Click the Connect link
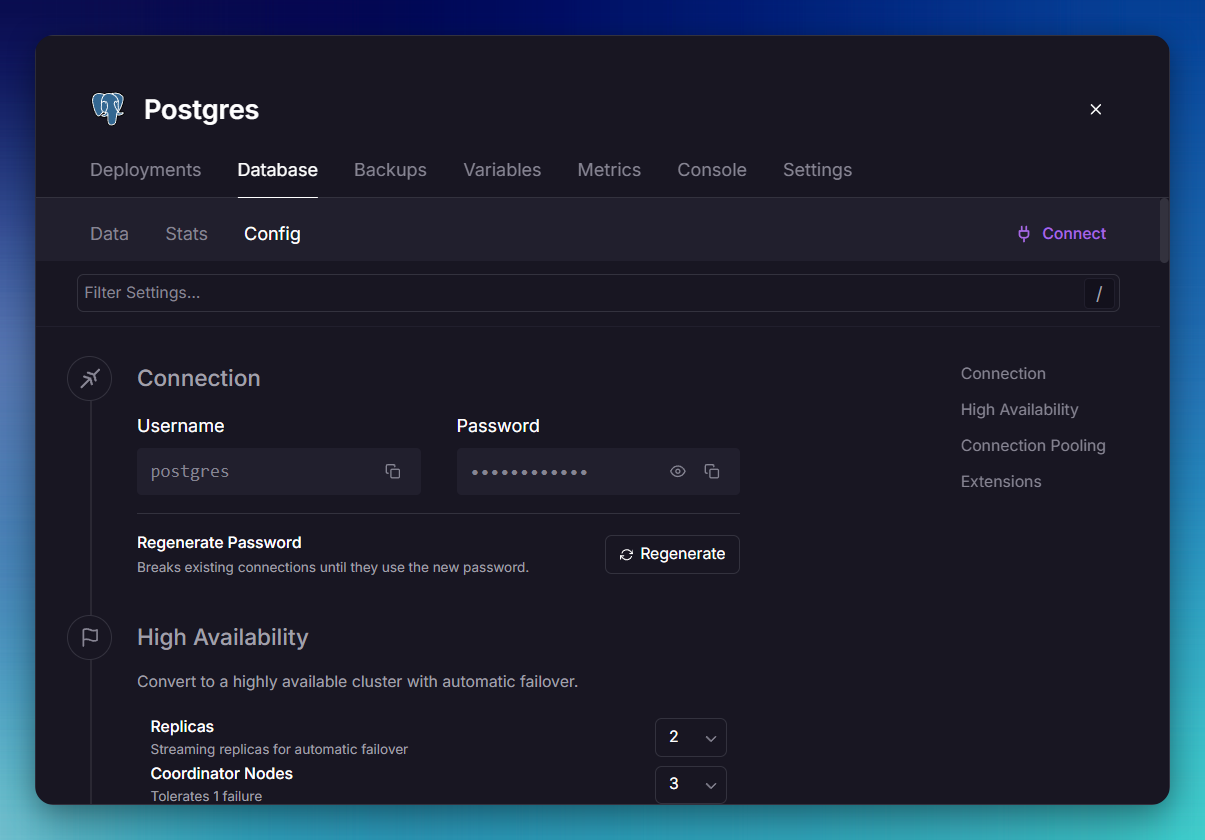This screenshot has width=1205, height=840. 1074,234
